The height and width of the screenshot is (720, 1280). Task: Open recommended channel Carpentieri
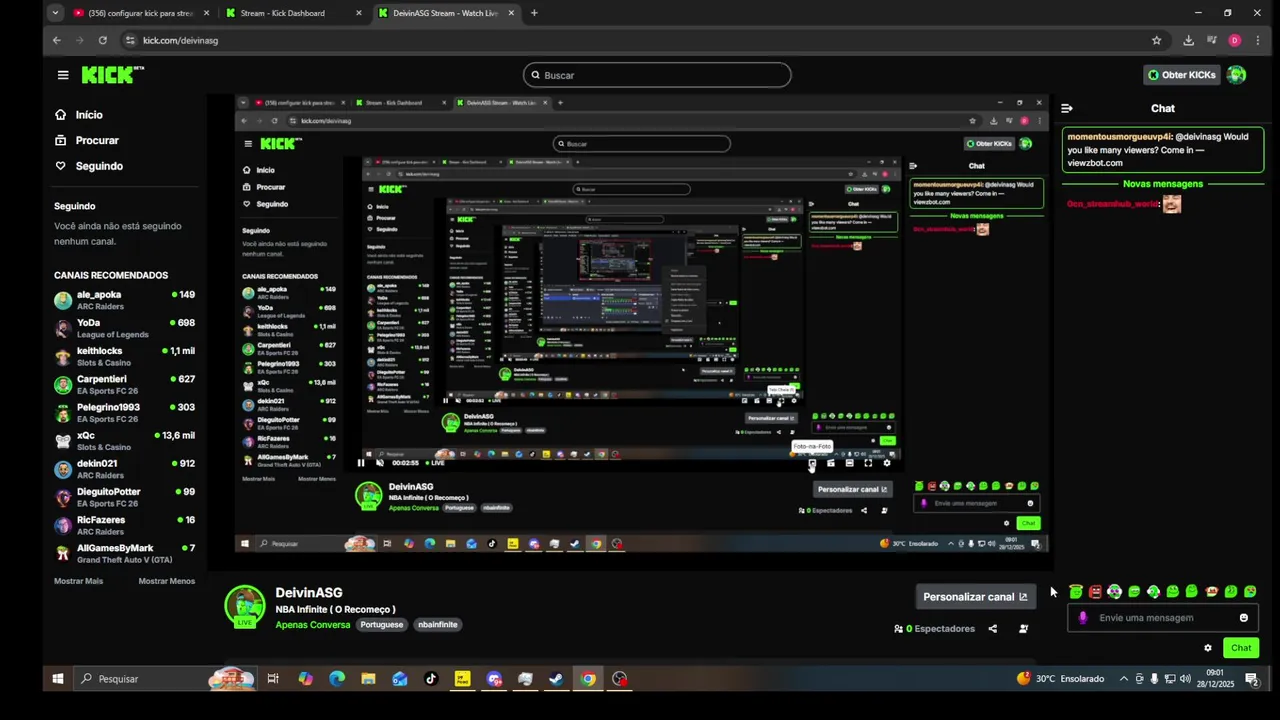point(125,384)
